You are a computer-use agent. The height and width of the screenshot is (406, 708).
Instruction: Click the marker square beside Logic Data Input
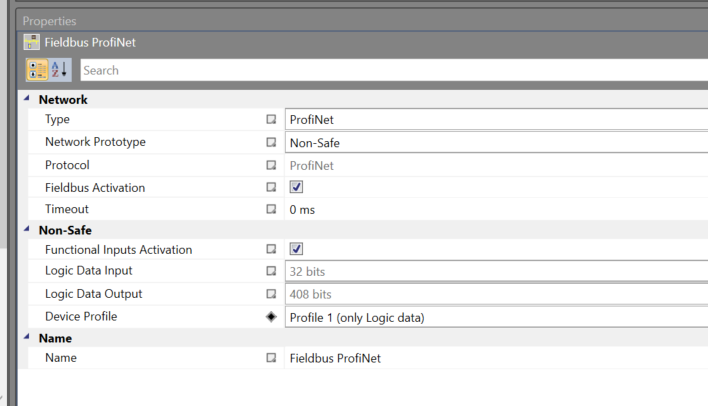(271, 271)
